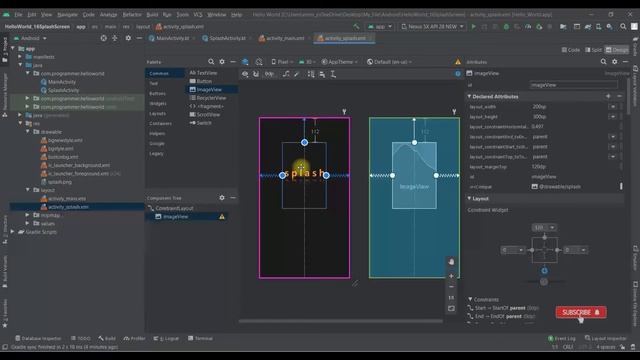
Task: Switch to Design view mode
Action: [x=617, y=50]
